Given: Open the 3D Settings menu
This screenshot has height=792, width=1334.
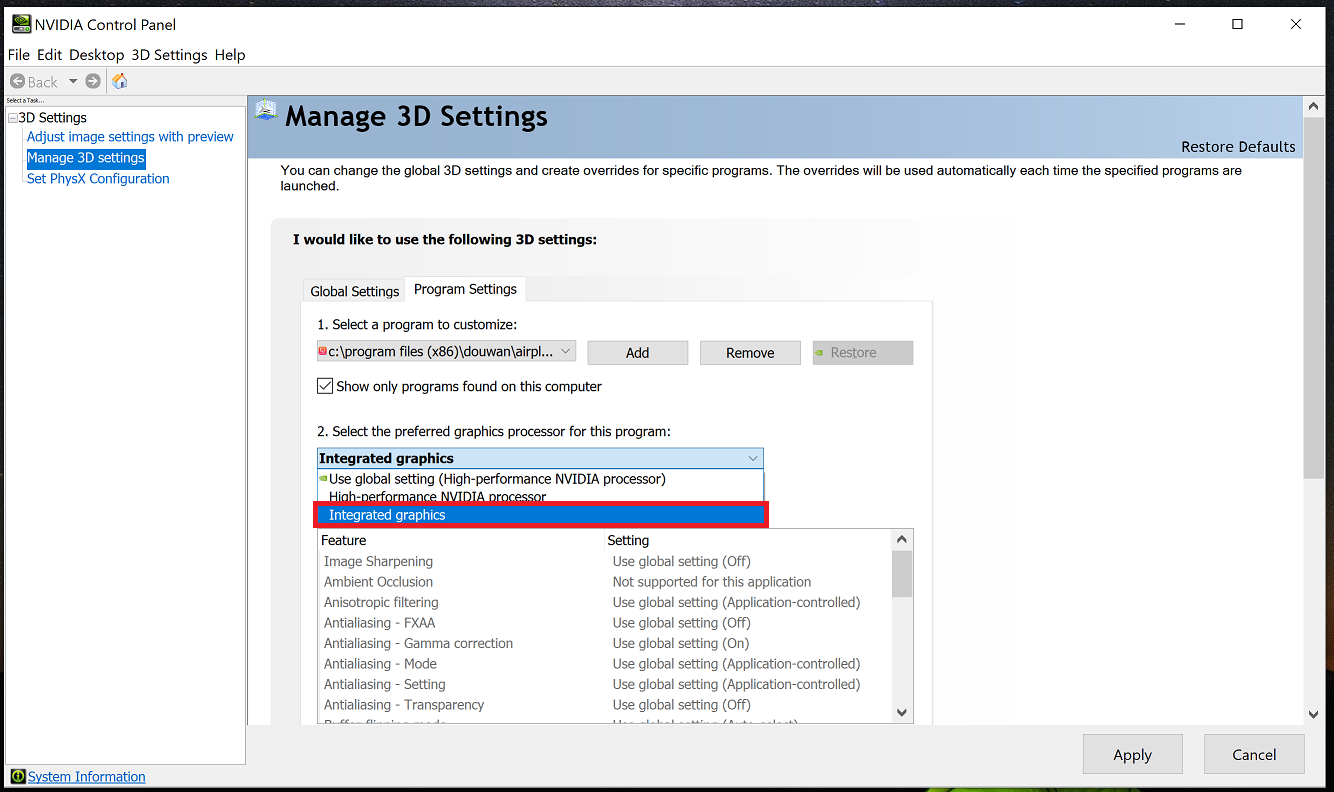Looking at the screenshot, I should 169,55.
